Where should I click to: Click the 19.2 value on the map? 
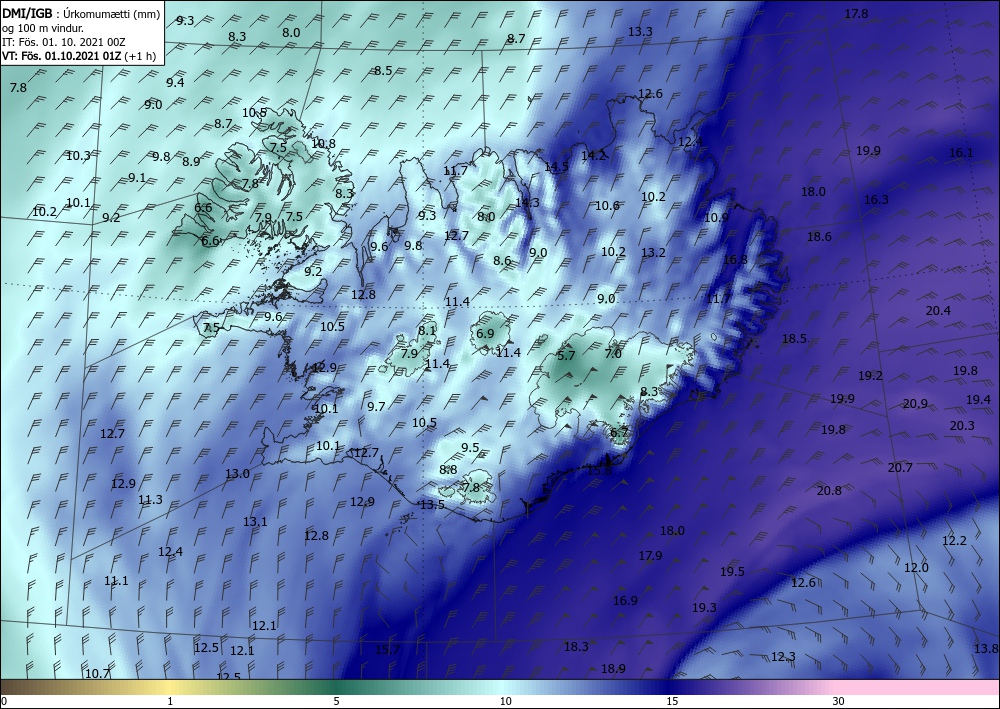point(870,376)
